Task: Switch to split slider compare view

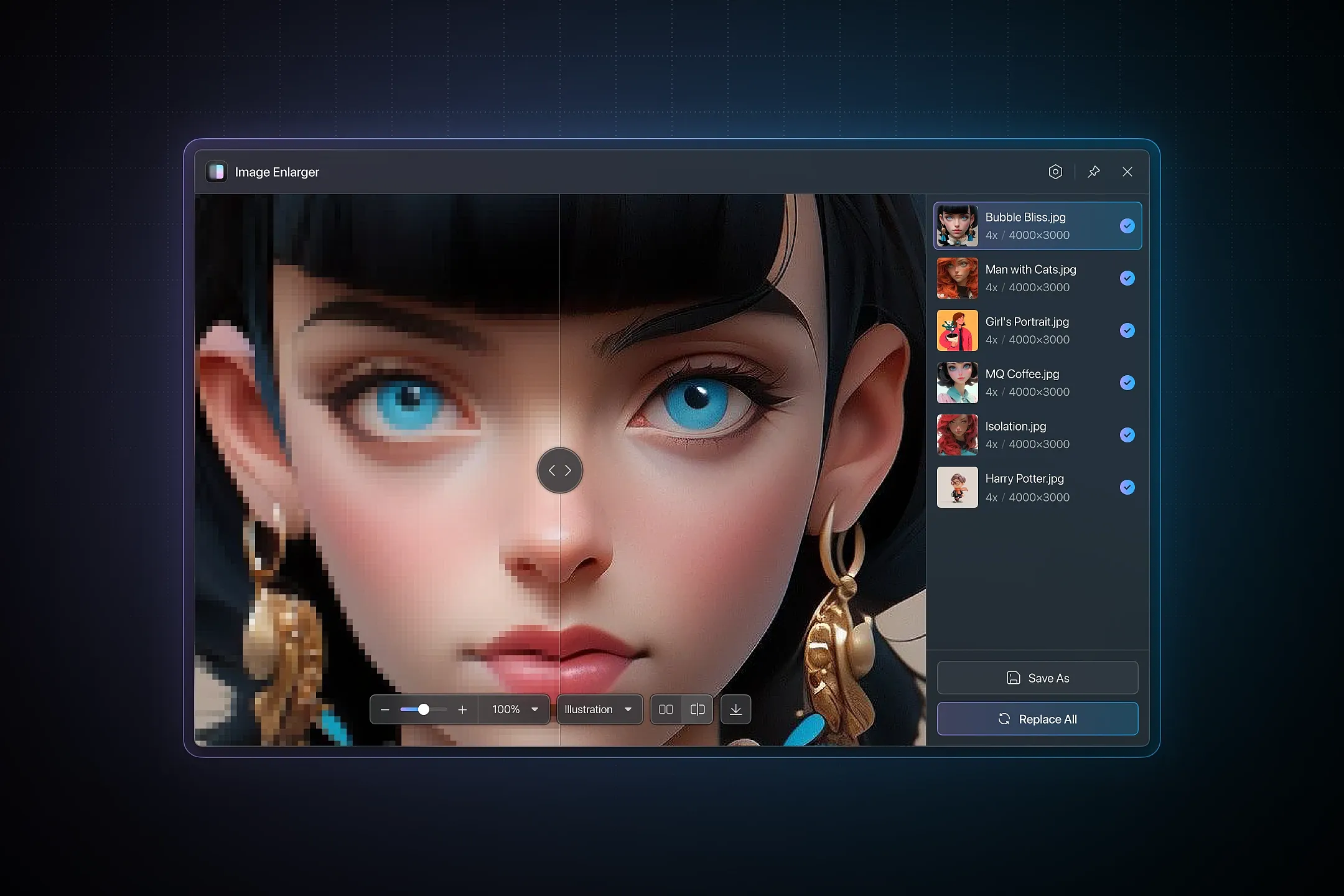Action: [x=698, y=709]
